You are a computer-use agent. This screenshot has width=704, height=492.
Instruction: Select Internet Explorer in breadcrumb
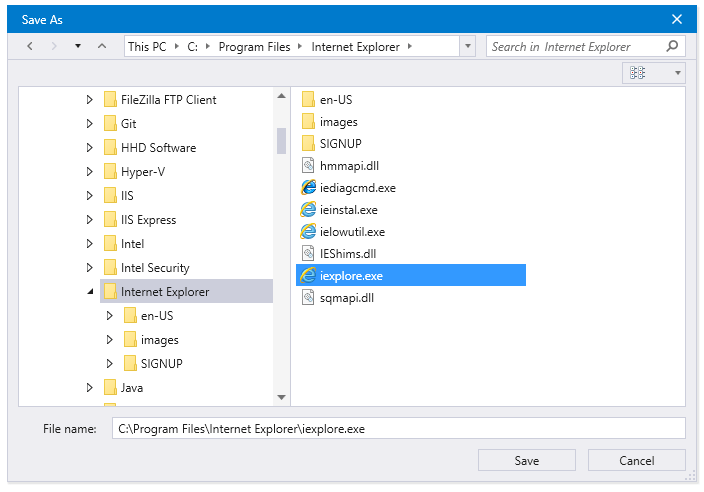[x=355, y=47]
